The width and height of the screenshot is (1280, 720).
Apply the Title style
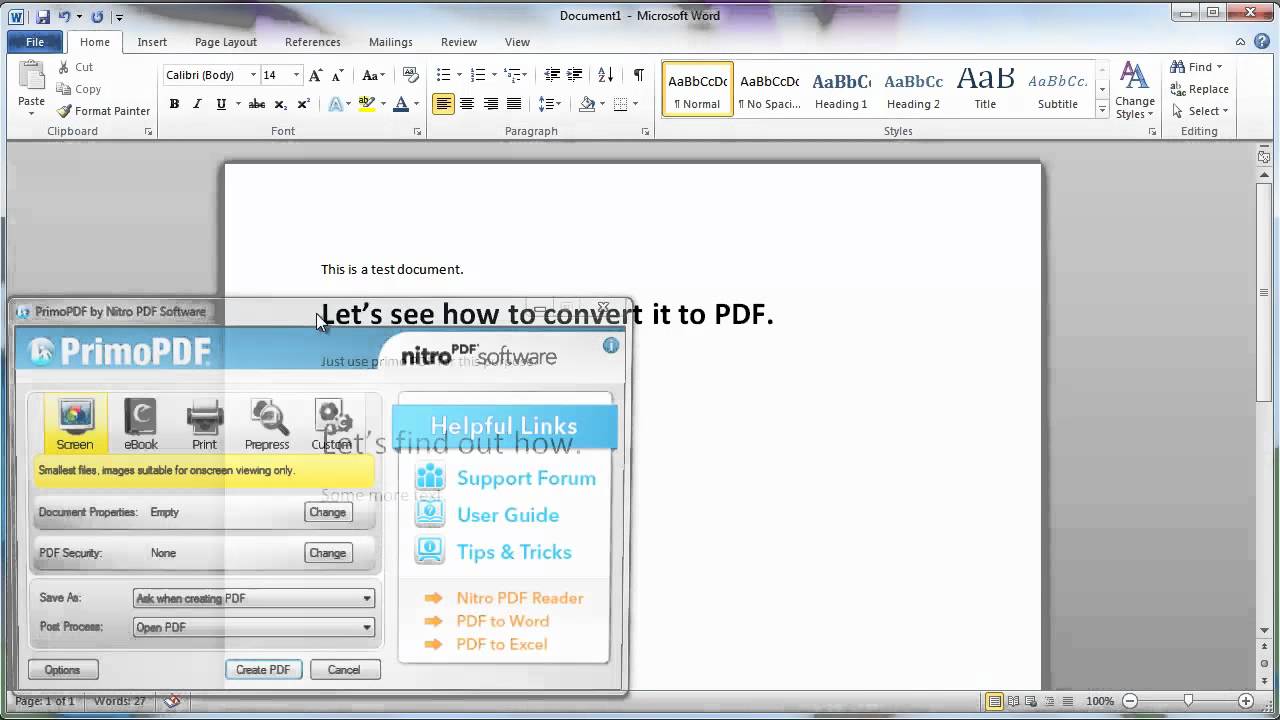tap(985, 89)
